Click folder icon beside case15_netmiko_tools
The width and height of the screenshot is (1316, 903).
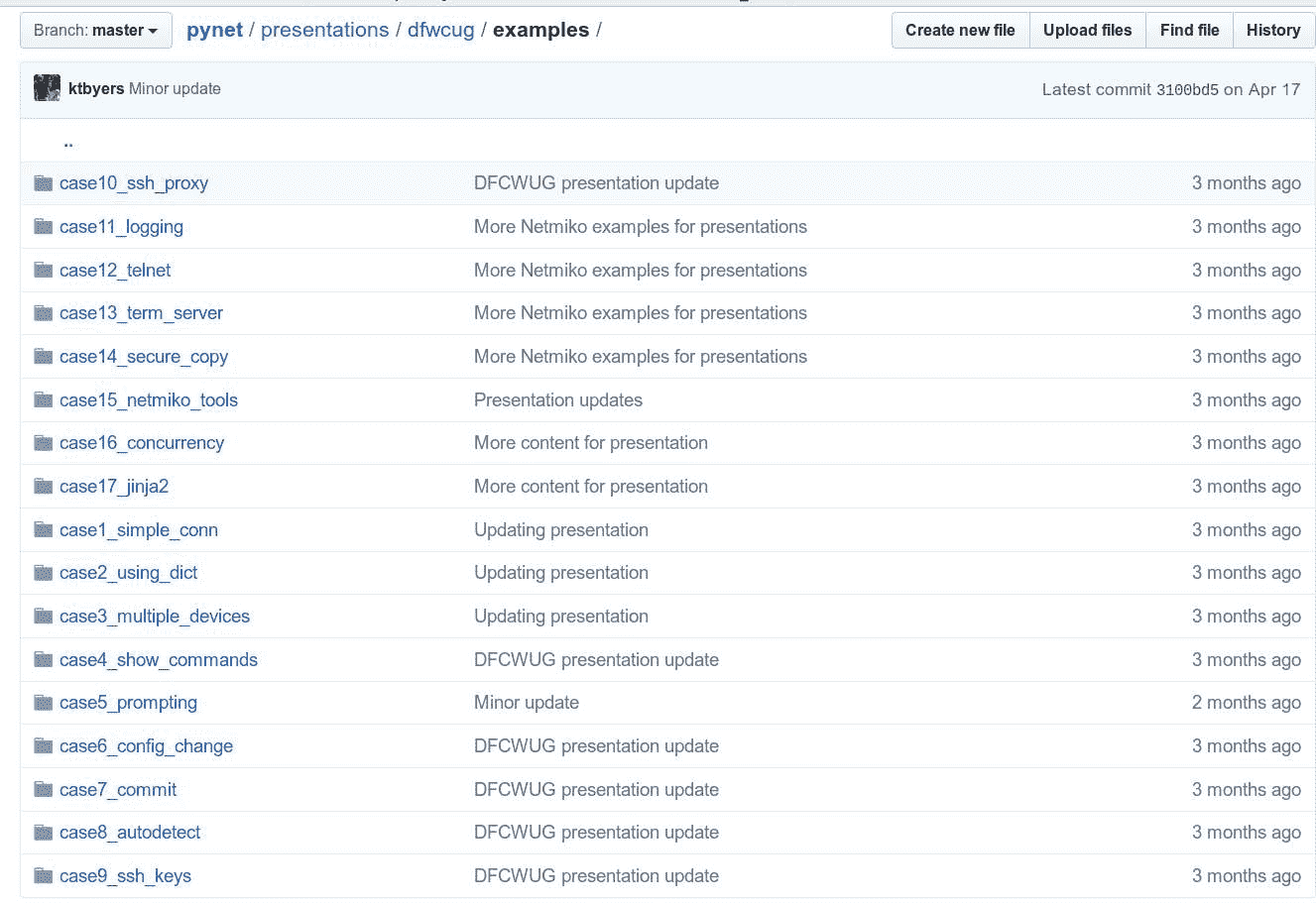43,399
